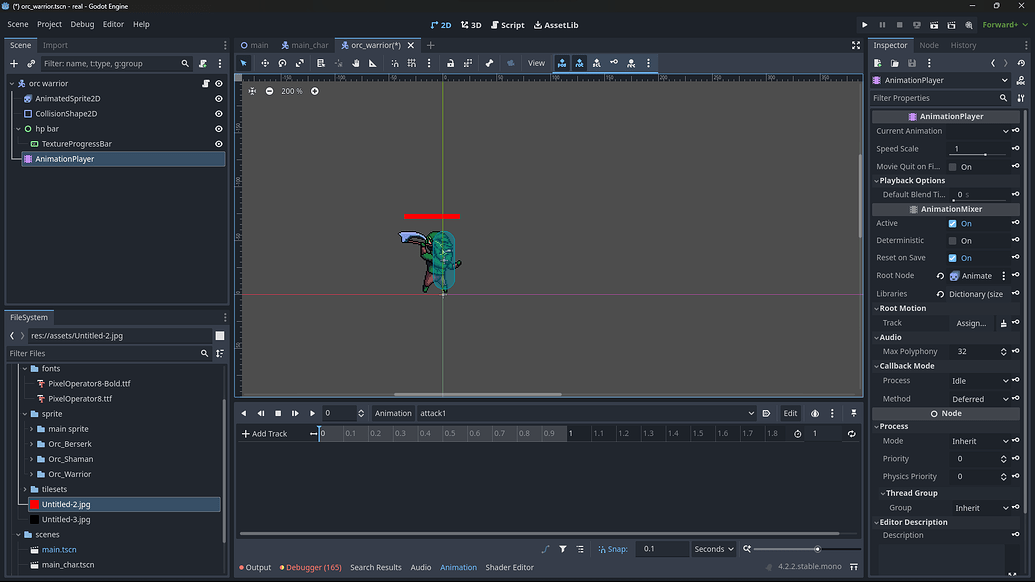Select the Scale tool
The height and width of the screenshot is (582, 1035).
(x=300, y=63)
